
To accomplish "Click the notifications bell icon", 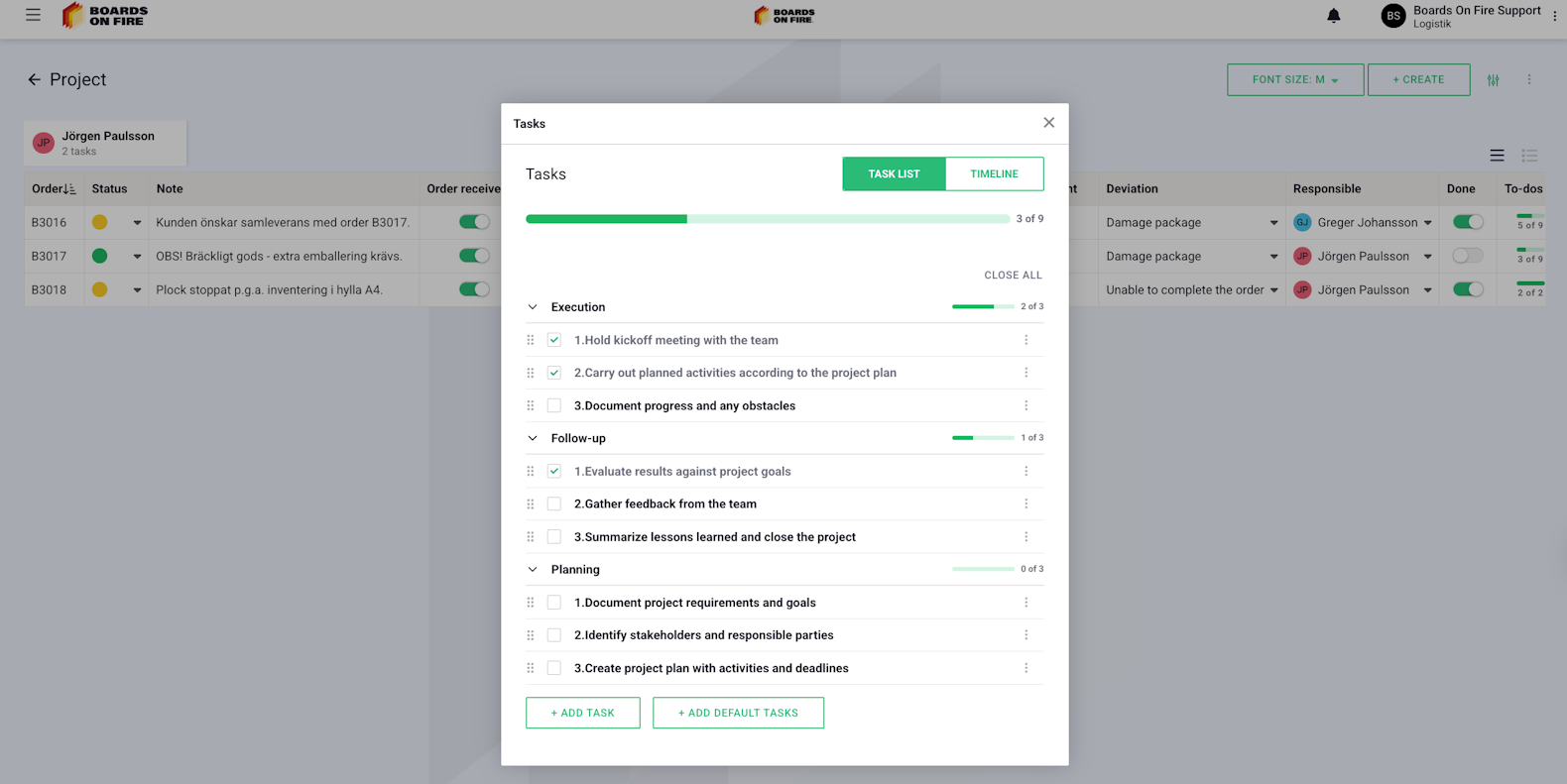I will pyautogui.click(x=1334, y=16).
